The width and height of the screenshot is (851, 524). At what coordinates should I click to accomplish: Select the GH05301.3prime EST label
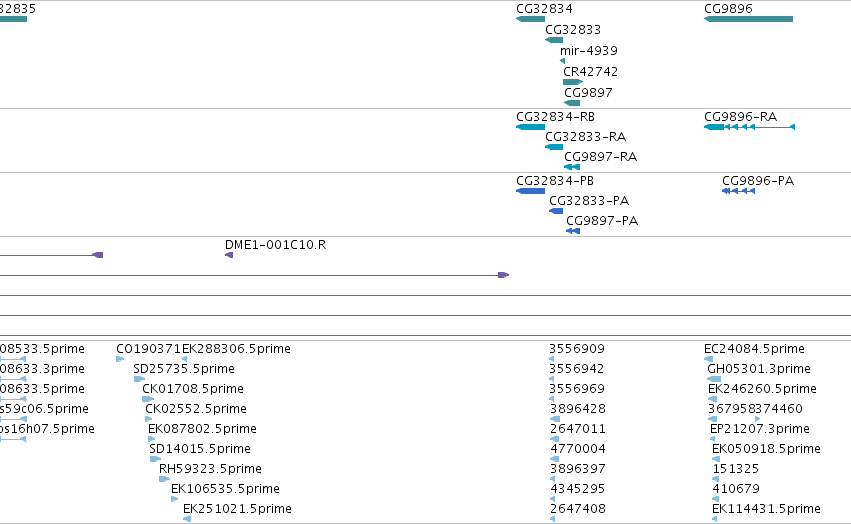coord(759,369)
